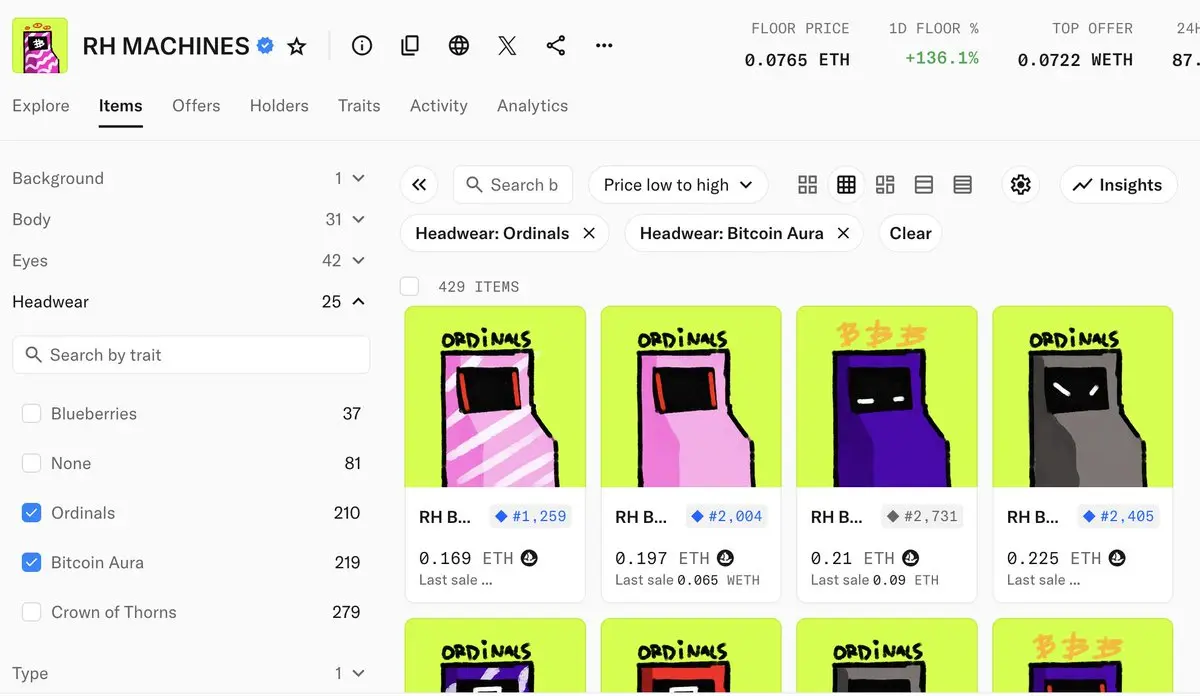Open Price low to high sort dropdown
Screen dimensions: 1200x696
pos(678,185)
